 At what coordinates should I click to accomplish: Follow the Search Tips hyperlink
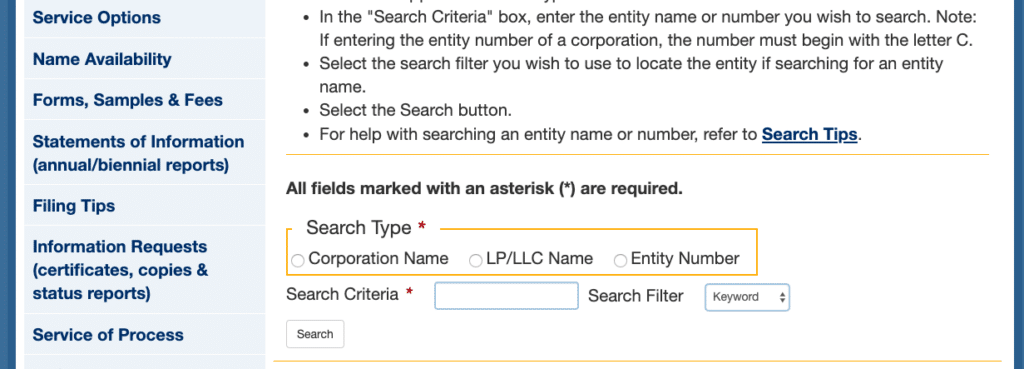(809, 135)
